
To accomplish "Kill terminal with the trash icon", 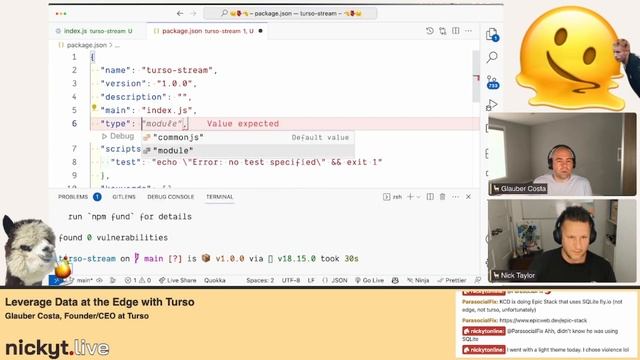I will pos(442,197).
